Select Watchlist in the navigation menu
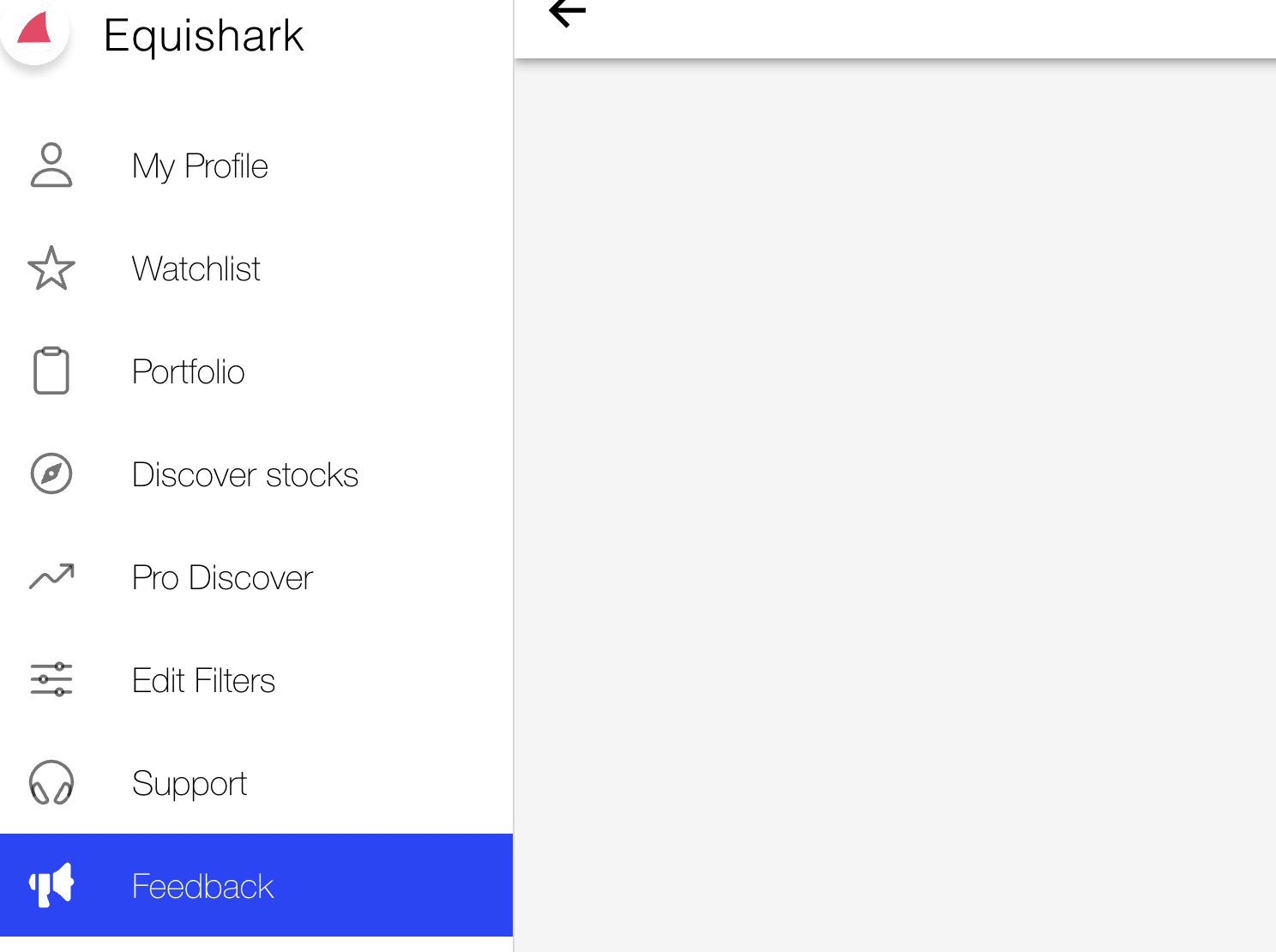Viewport: 1276px width, 952px height. [196, 268]
